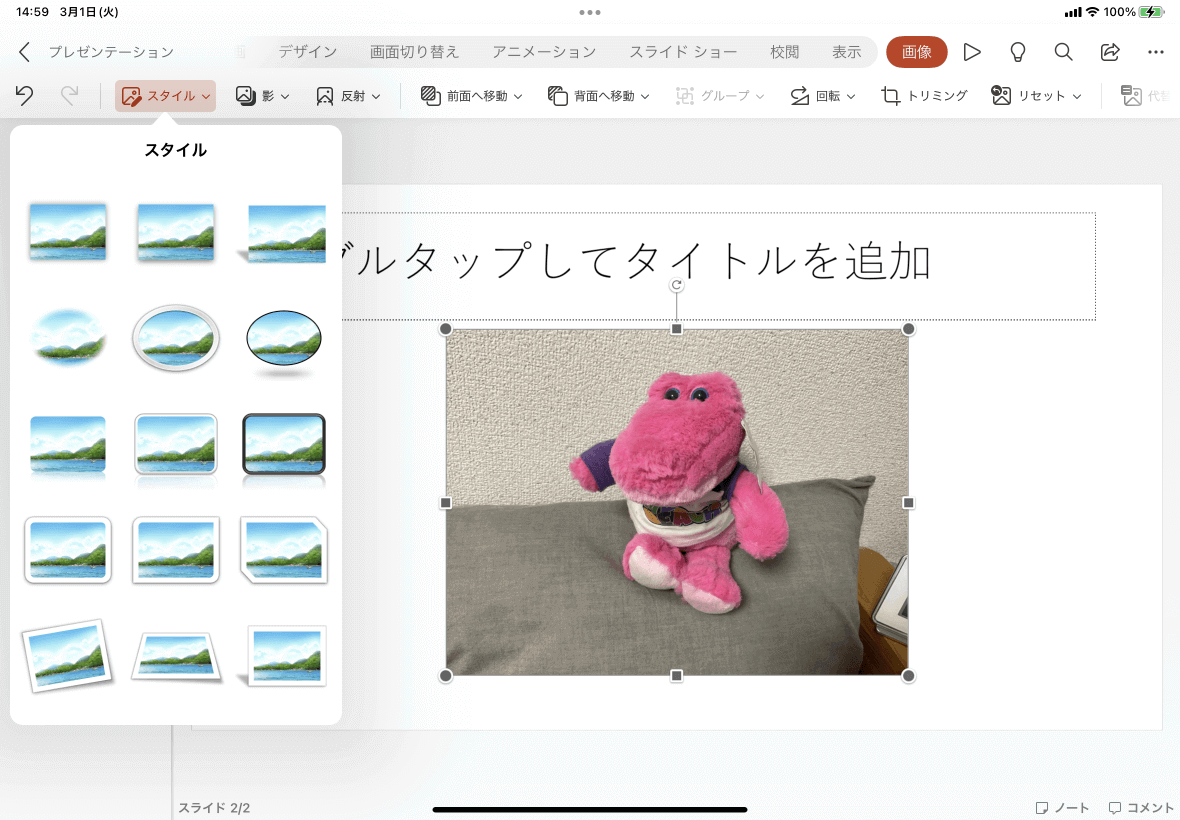The width and height of the screenshot is (1180, 820).
Task: Switch to the デザイン tab
Action: click(x=308, y=52)
